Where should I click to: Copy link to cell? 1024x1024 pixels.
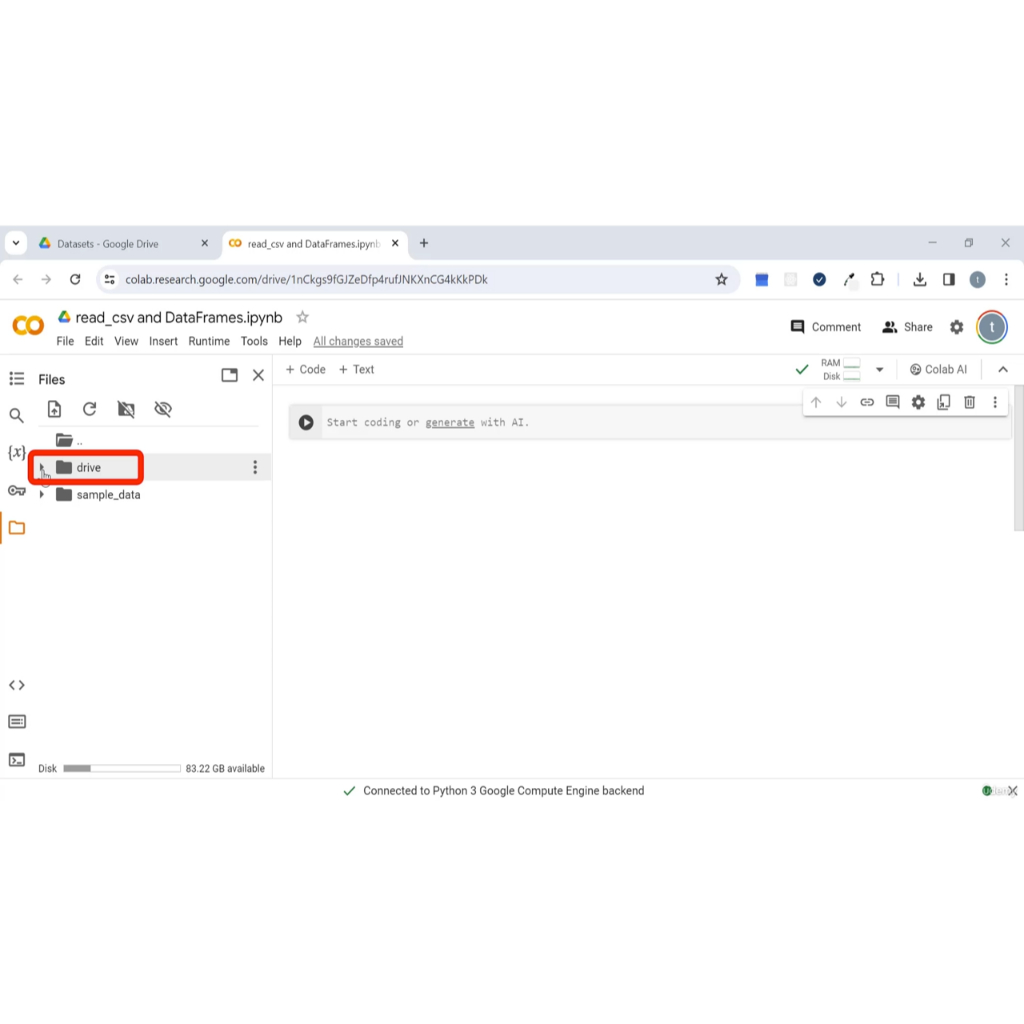coord(867,402)
